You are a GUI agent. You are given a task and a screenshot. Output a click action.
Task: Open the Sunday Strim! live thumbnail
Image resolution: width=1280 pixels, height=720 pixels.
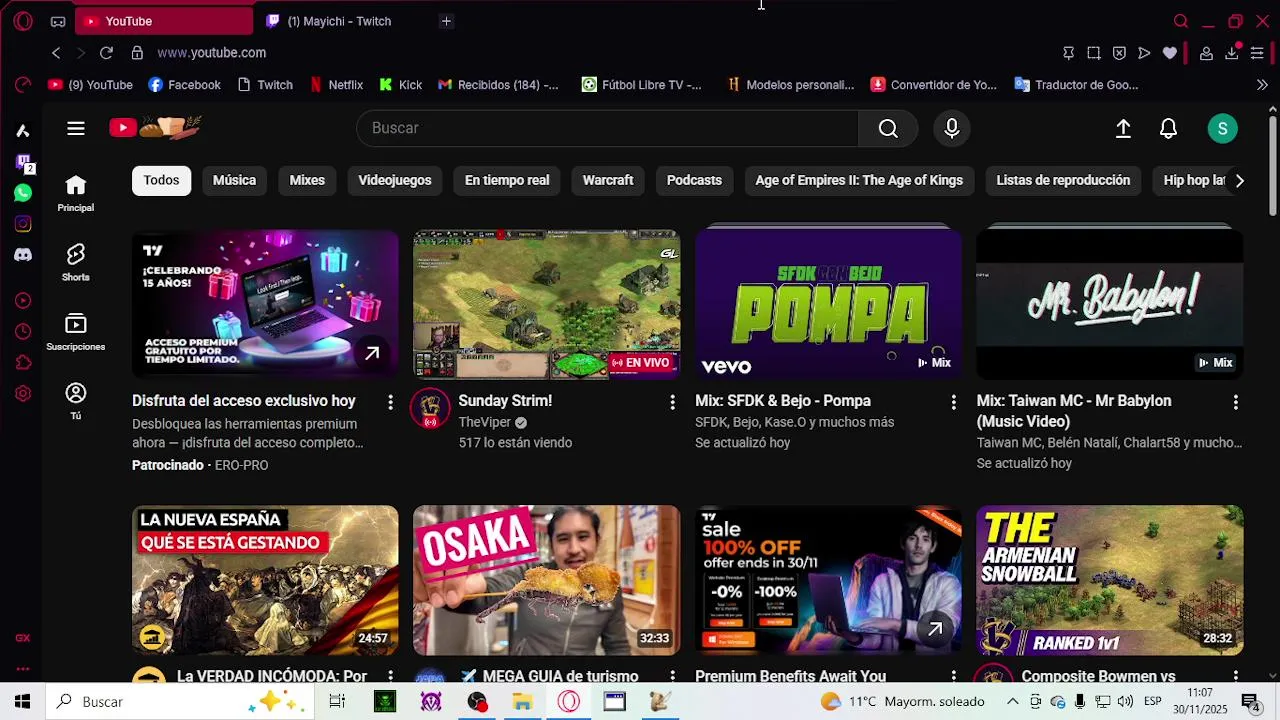click(x=546, y=305)
